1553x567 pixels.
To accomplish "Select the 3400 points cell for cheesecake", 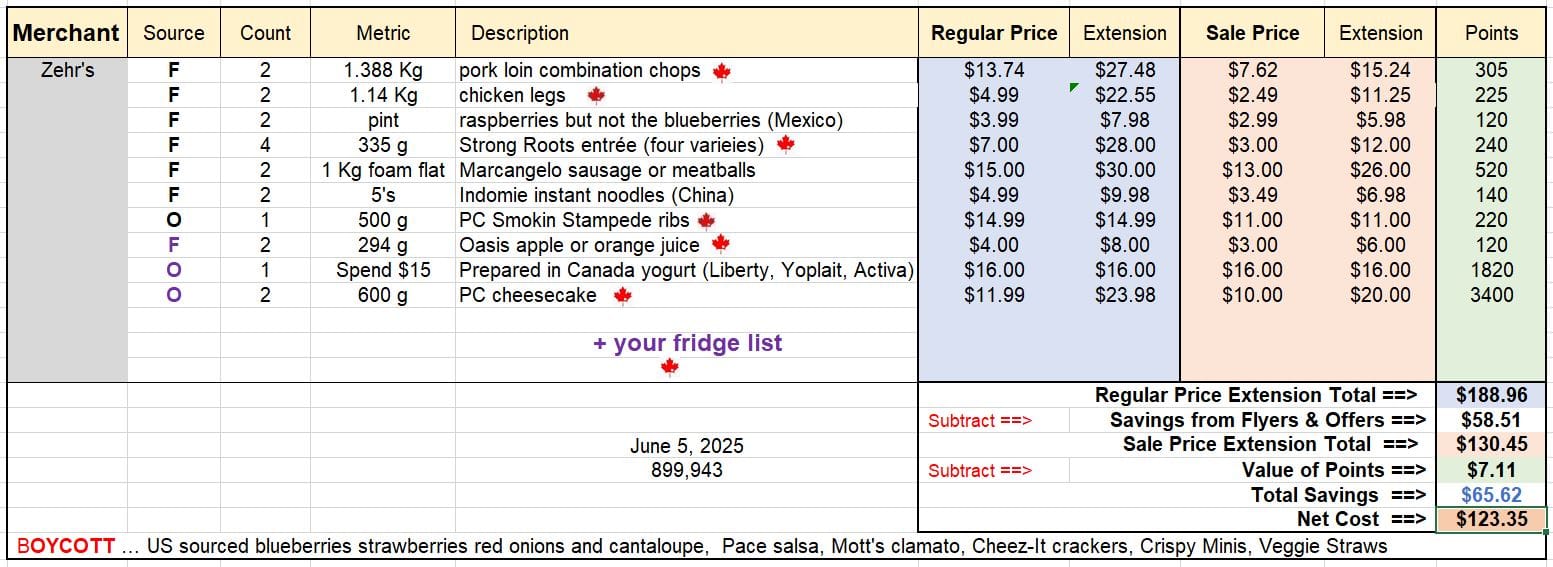I will point(1491,295).
